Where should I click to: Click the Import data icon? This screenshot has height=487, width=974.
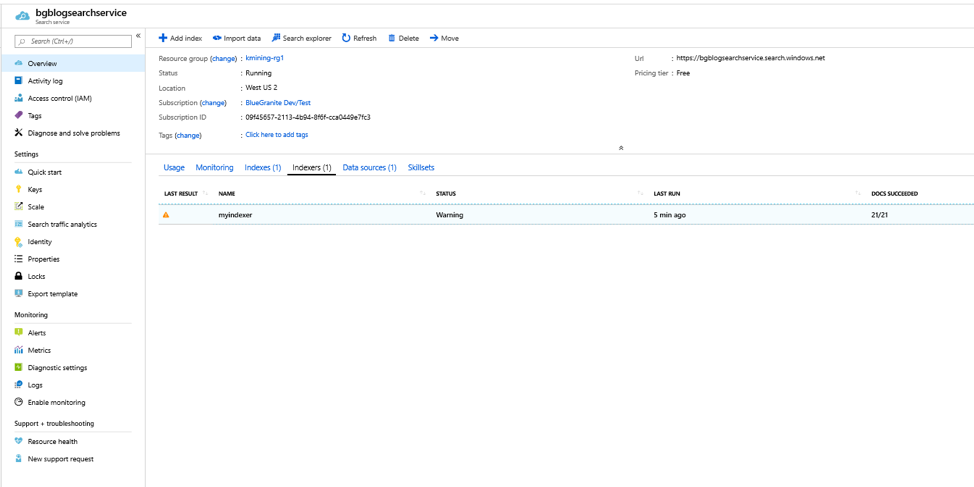217,38
